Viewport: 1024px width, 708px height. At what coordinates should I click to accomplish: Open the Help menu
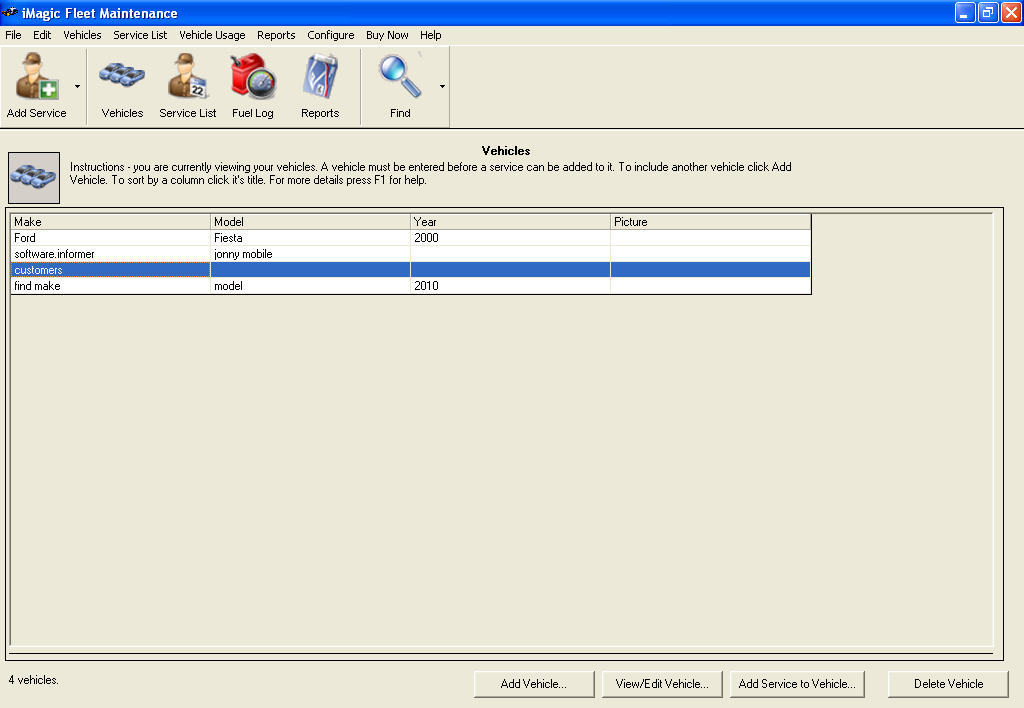click(x=430, y=35)
